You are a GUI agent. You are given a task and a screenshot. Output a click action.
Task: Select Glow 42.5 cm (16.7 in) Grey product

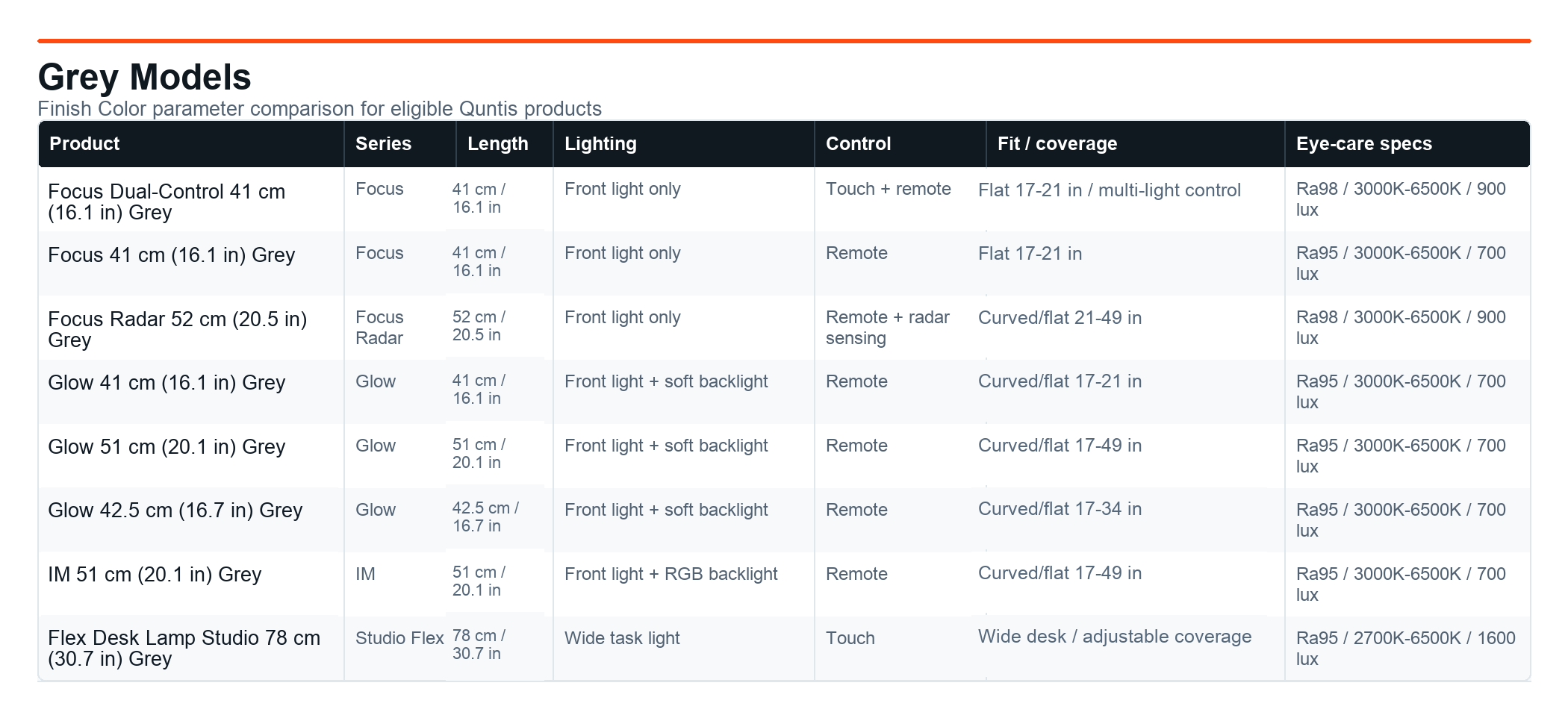175,511
